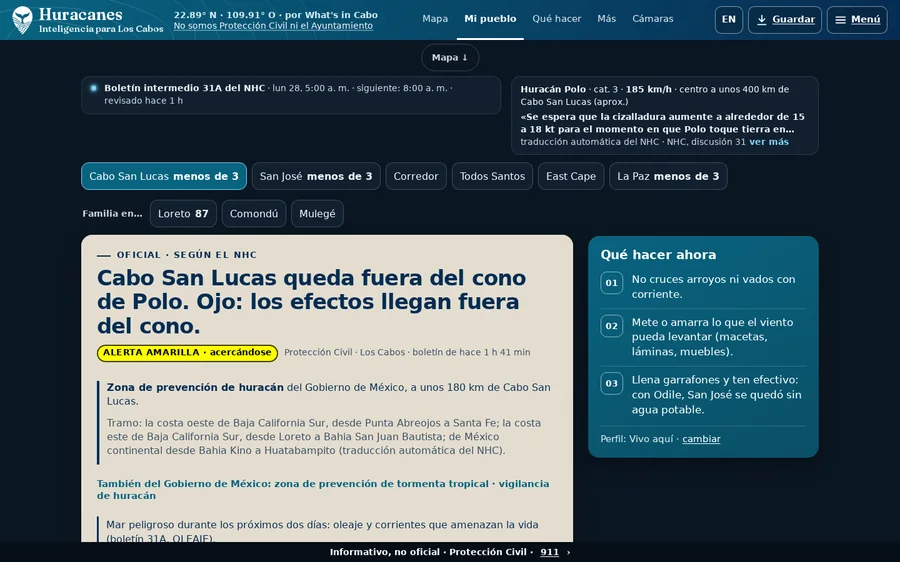Viewport: 900px width, 562px height.
Task: Open 'No somos Protección Civil ni el Ayuntamiento' link
Action: [x=273, y=26]
